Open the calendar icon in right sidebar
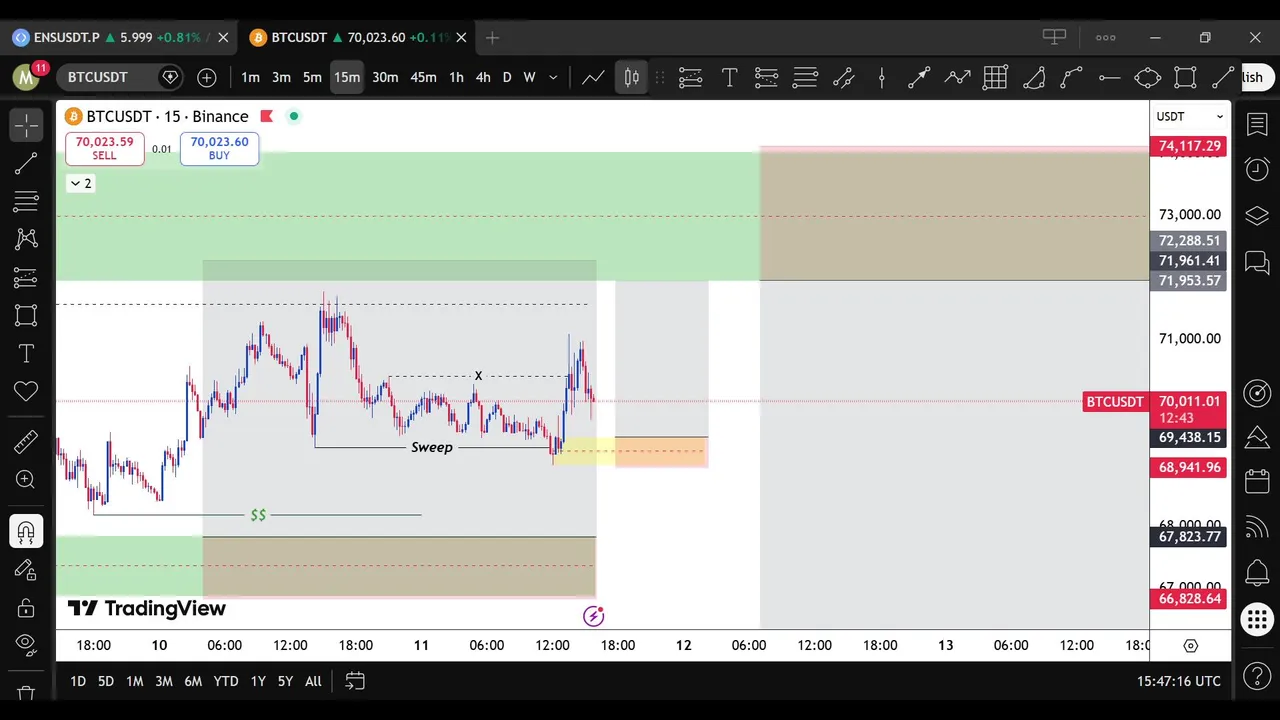Viewport: 1280px width, 720px height. point(1257,483)
